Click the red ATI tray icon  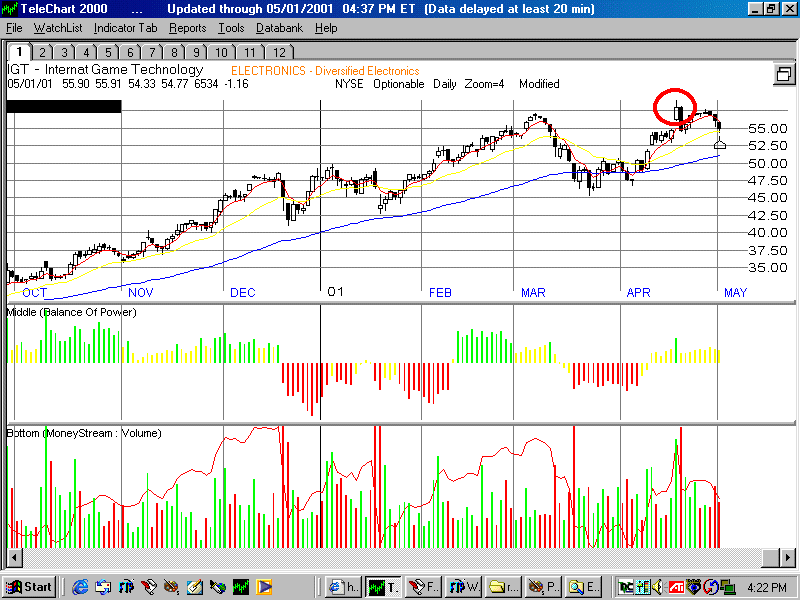coord(677,587)
